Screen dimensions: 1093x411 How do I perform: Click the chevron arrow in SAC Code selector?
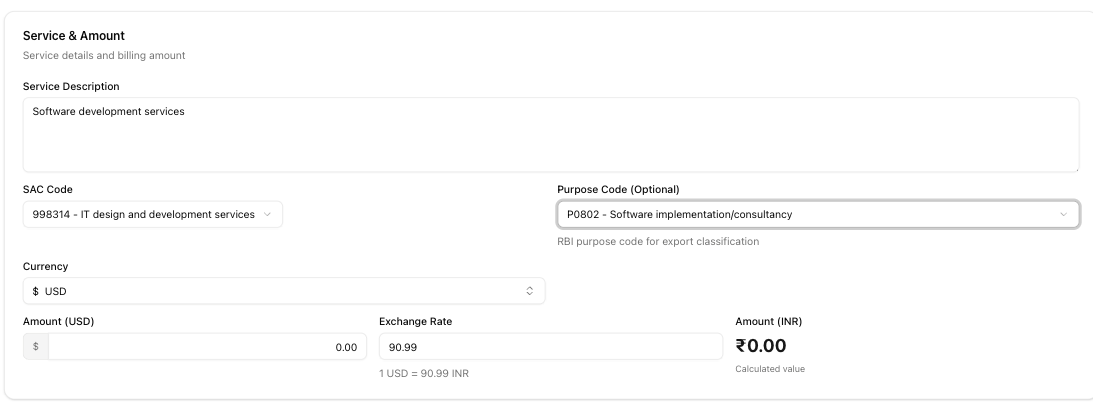[267, 215]
